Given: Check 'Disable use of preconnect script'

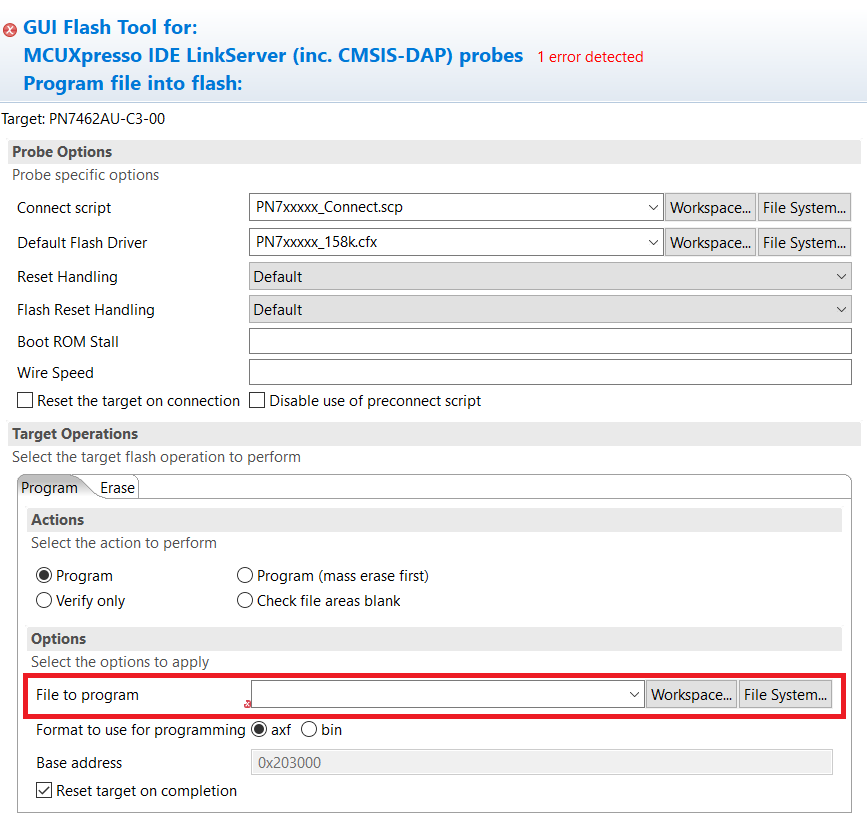Looking at the screenshot, I should tap(256, 401).
